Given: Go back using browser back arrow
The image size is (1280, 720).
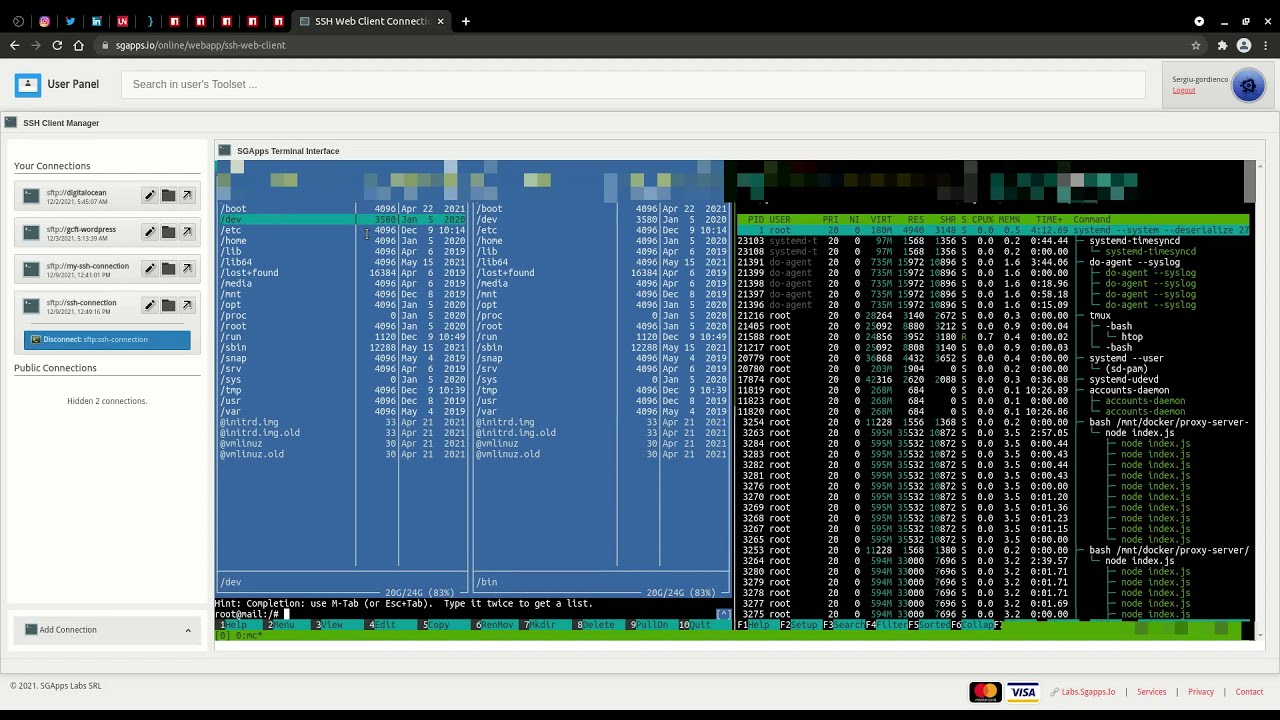Looking at the screenshot, I should pos(14,45).
